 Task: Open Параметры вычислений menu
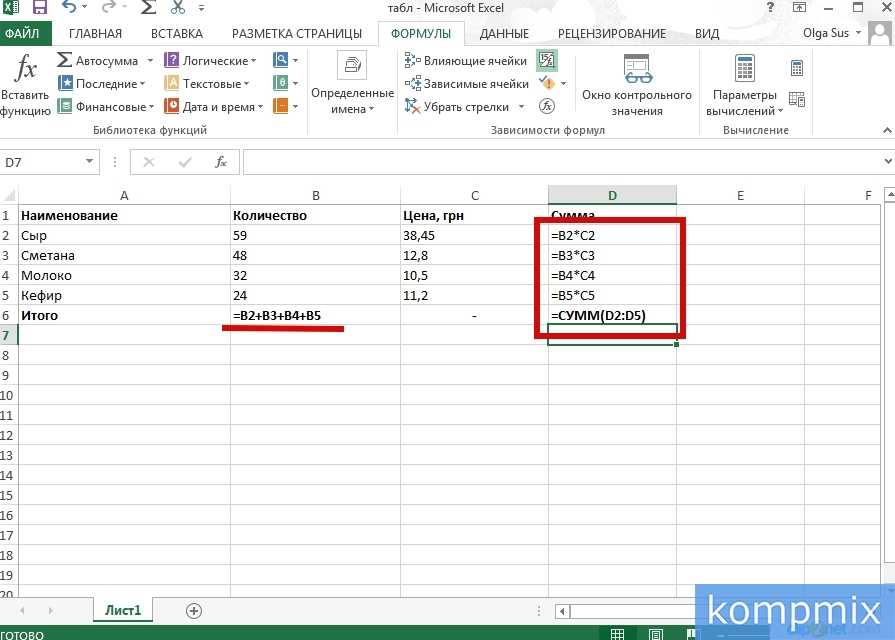coord(744,85)
